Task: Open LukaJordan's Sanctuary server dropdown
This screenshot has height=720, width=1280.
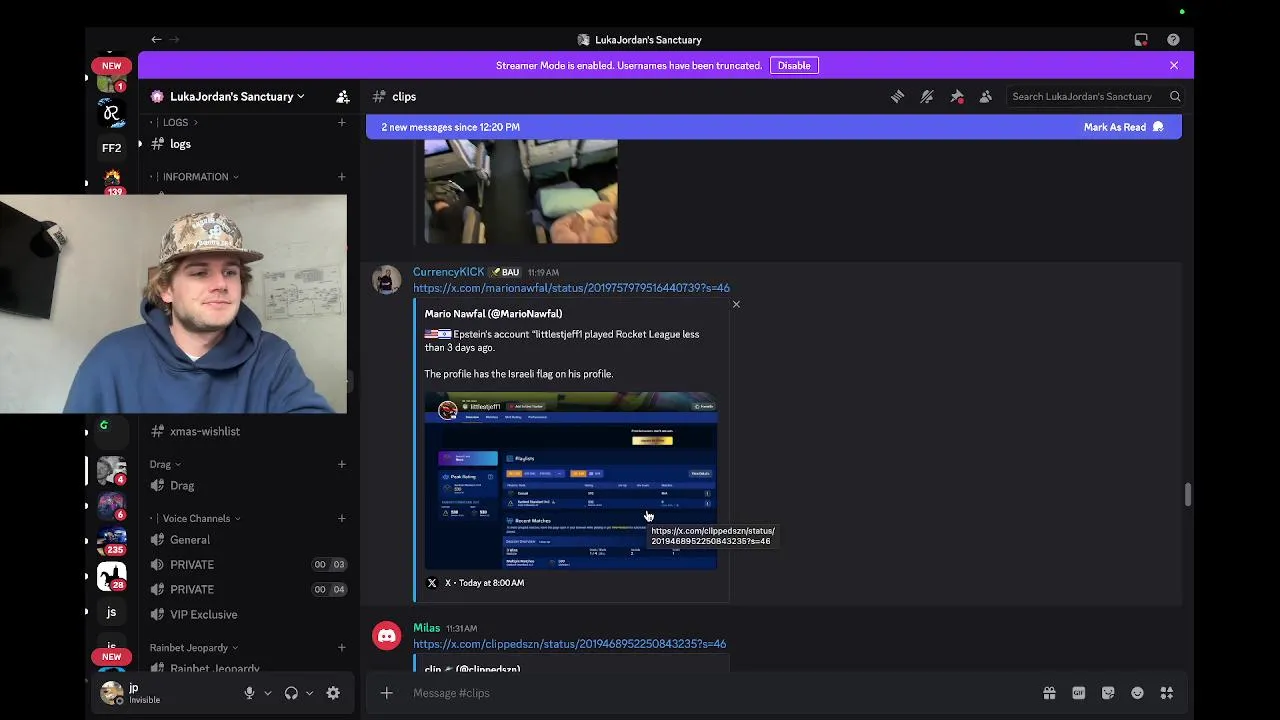Action: pyautogui.click(x=237, y=97)
